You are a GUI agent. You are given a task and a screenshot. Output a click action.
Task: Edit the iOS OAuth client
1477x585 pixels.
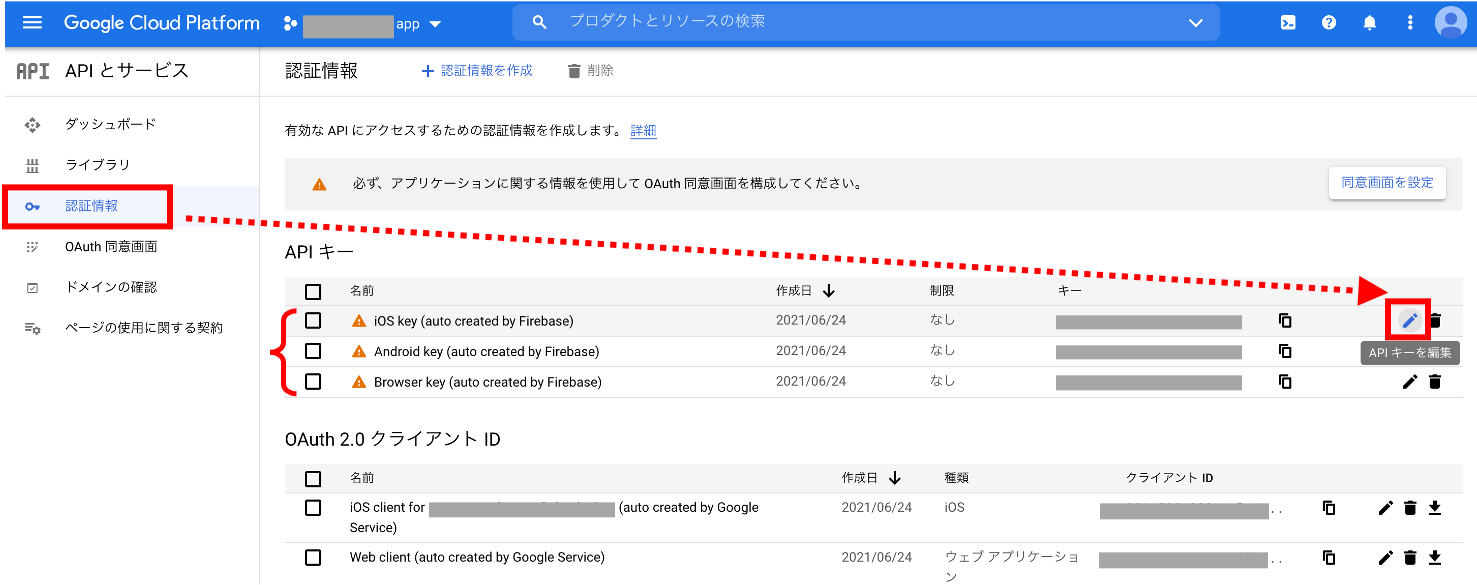tap(1386, 508)
